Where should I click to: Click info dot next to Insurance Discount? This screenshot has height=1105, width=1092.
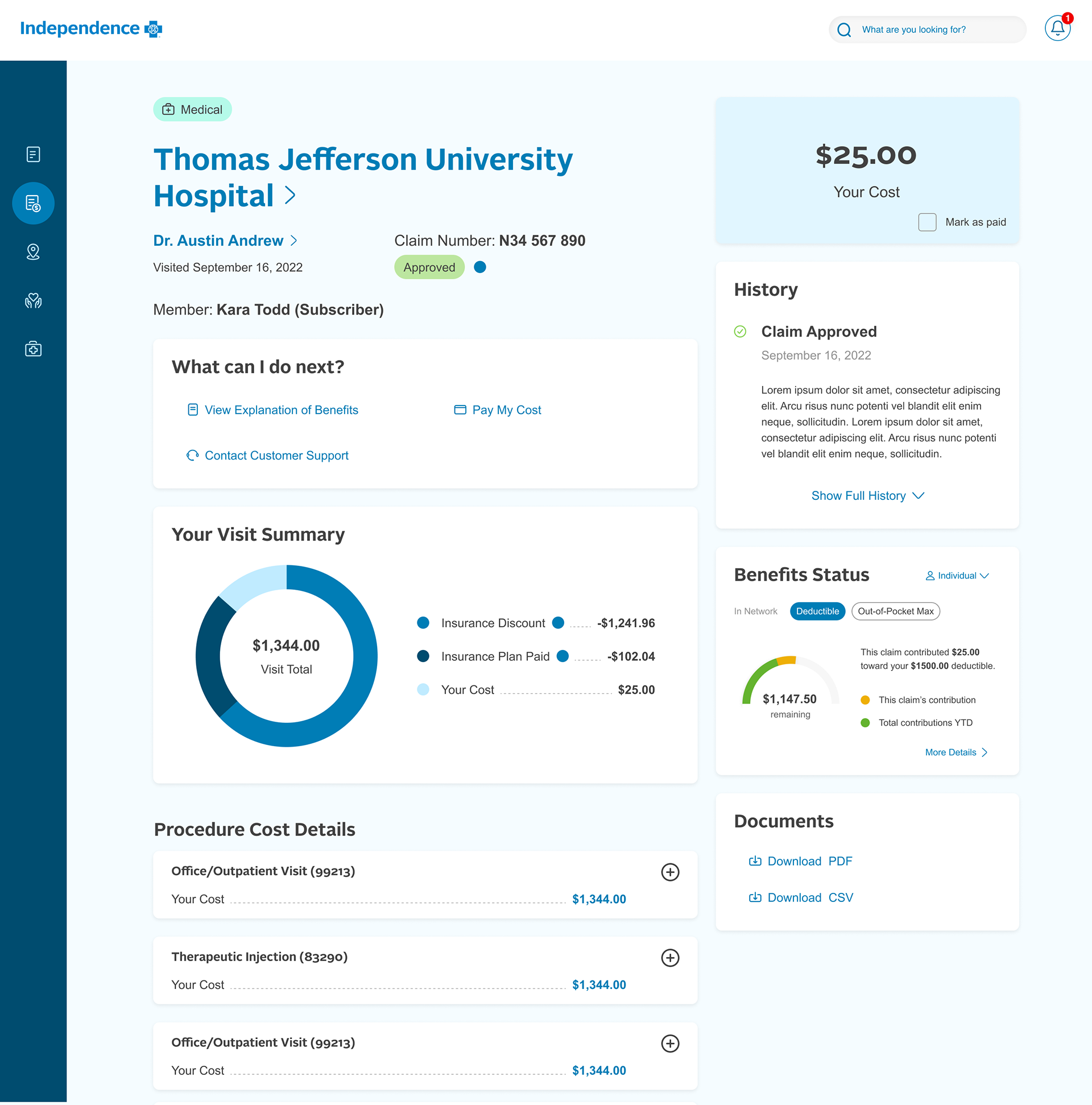click(x=558, y=622)
